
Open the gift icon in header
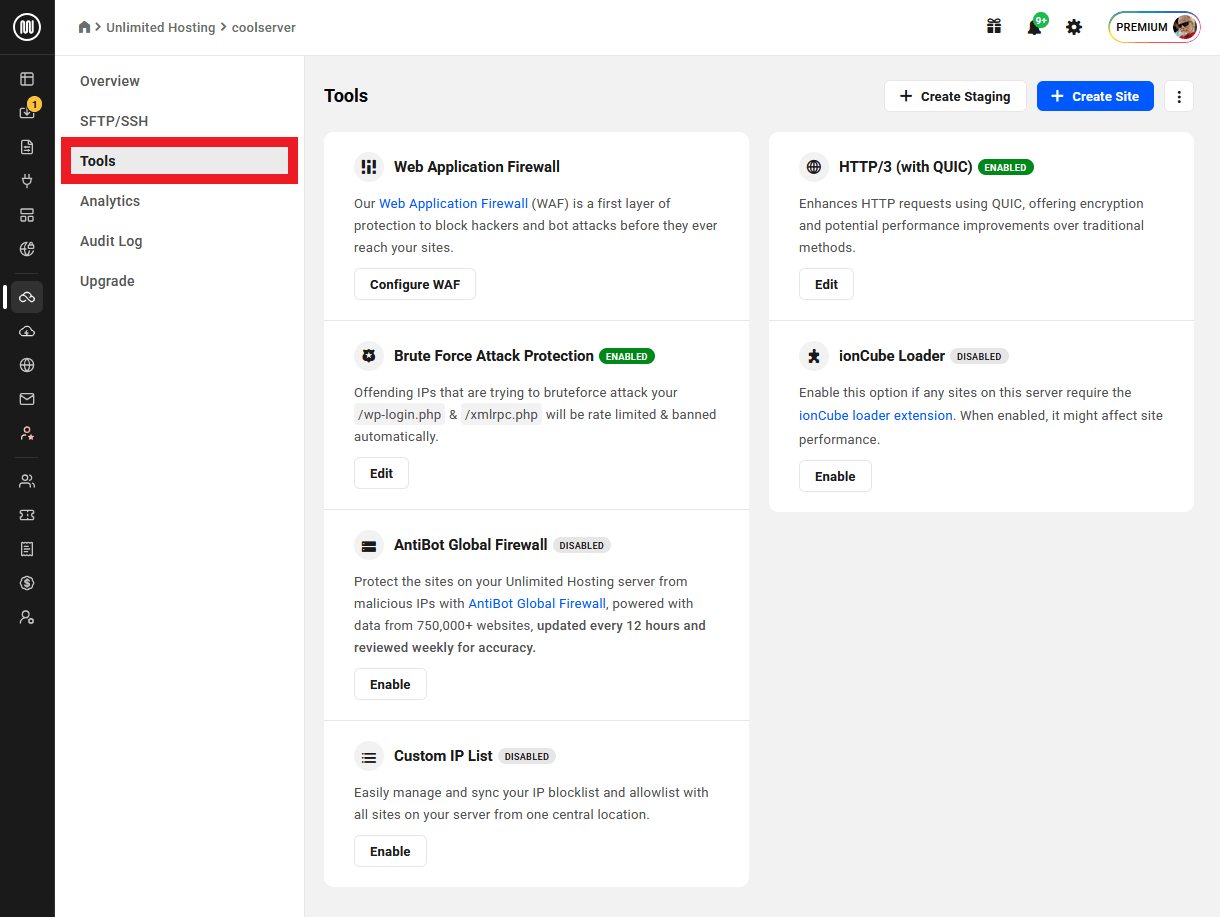pyautogui.click(x=994, y=27)
